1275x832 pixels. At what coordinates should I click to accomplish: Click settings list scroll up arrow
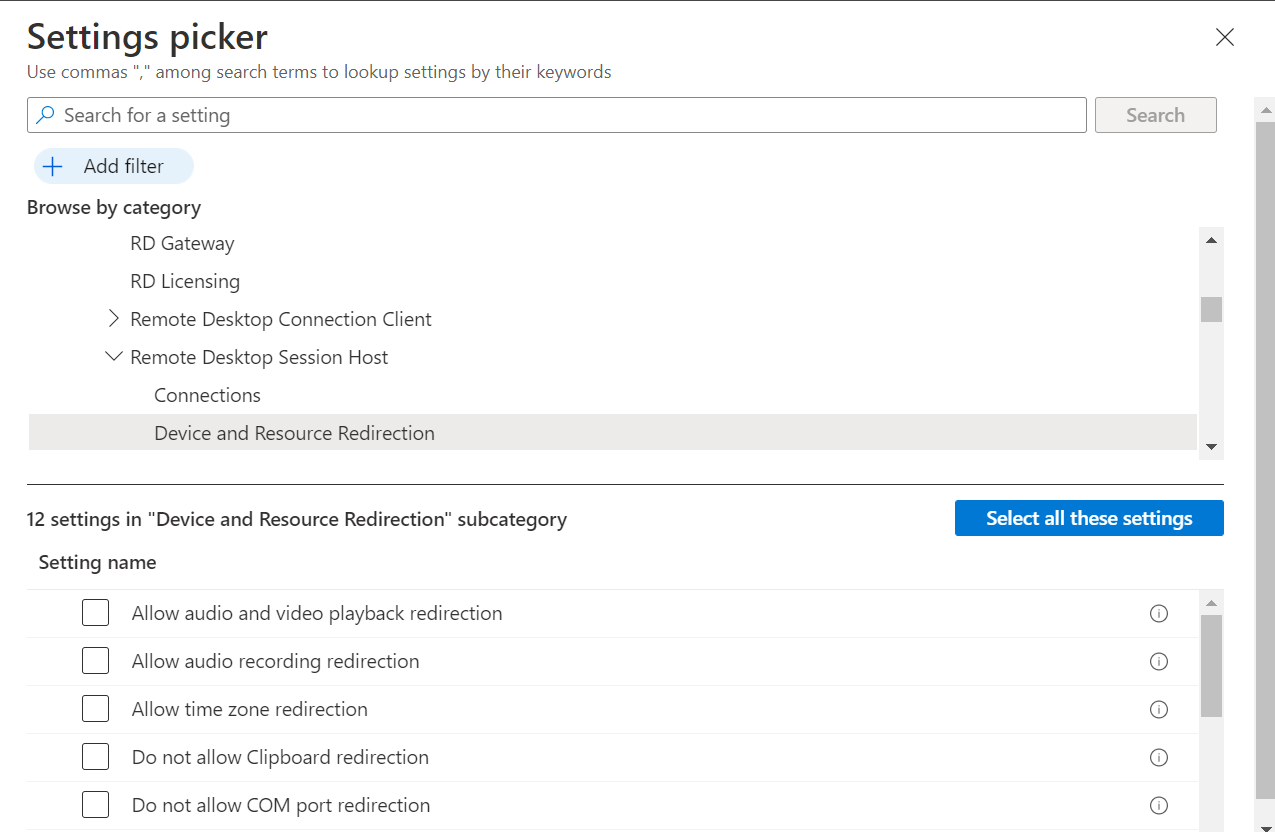(x=1211, y=603)
